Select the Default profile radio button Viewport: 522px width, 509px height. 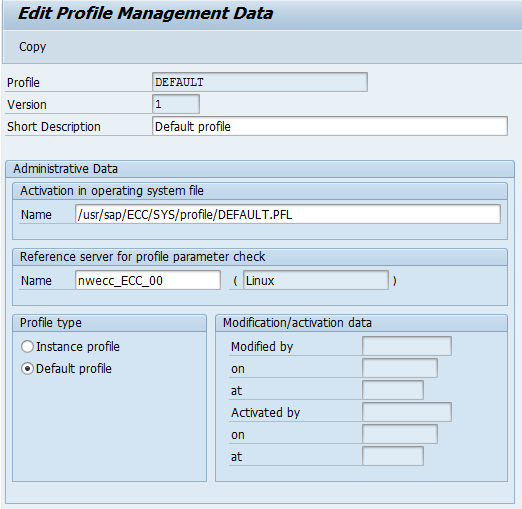(27, 369)
